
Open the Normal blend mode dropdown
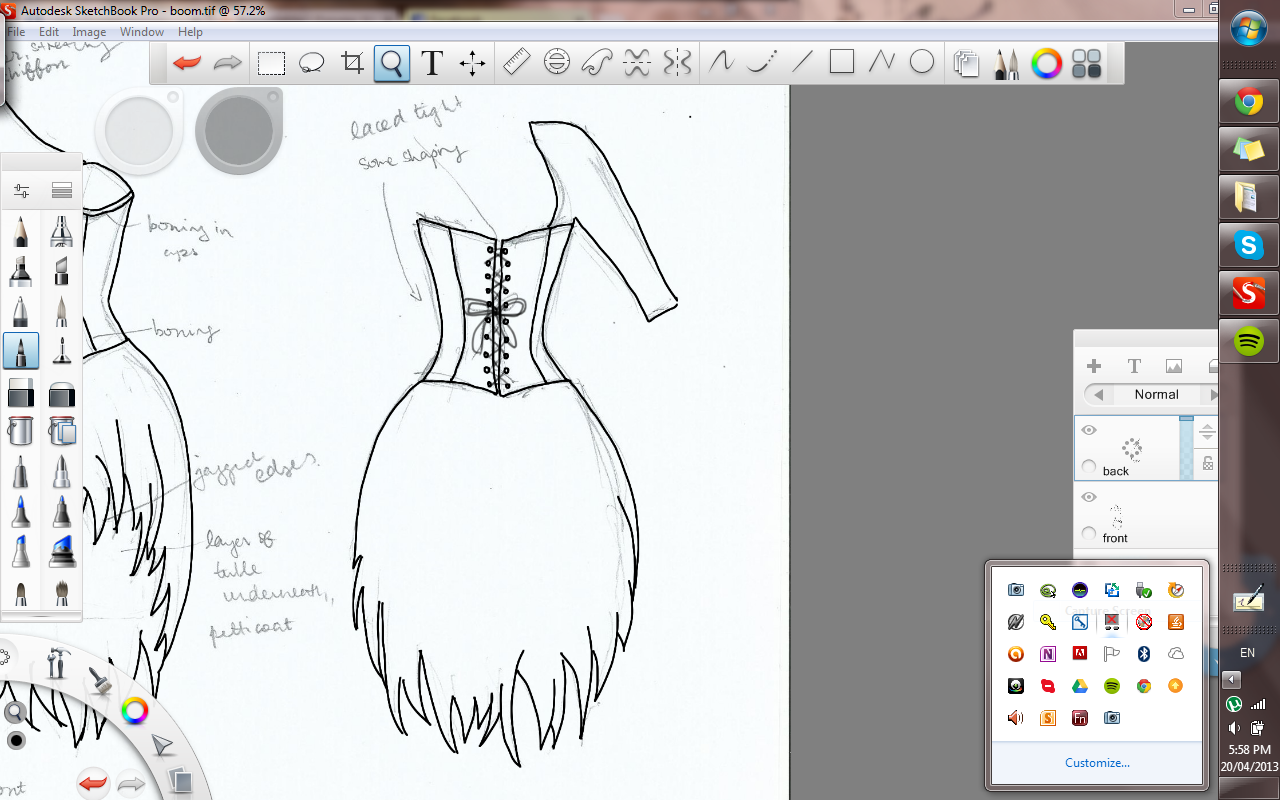click(x=1156, y=395)
